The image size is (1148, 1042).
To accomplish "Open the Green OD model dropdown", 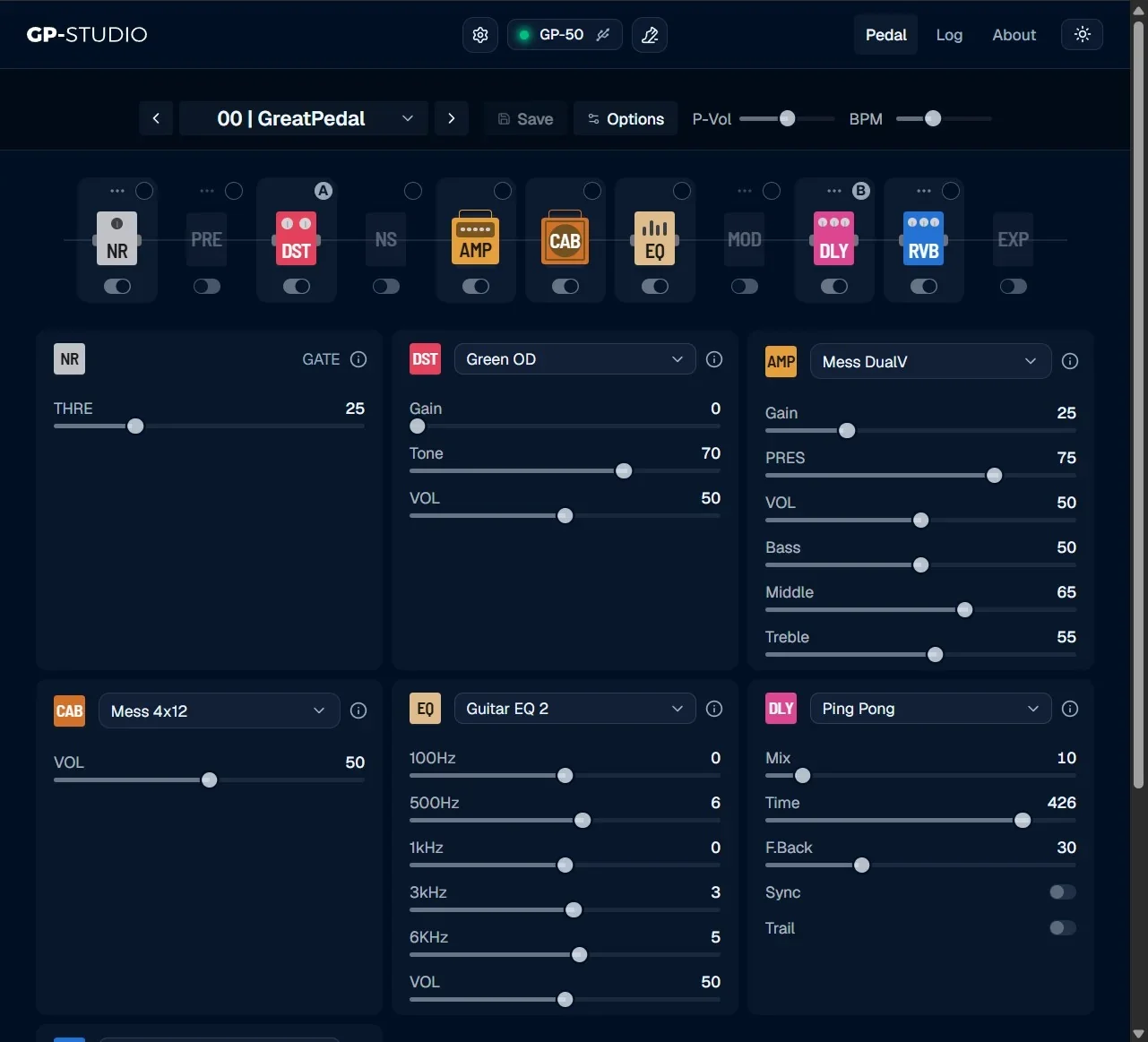I will 575,359.
